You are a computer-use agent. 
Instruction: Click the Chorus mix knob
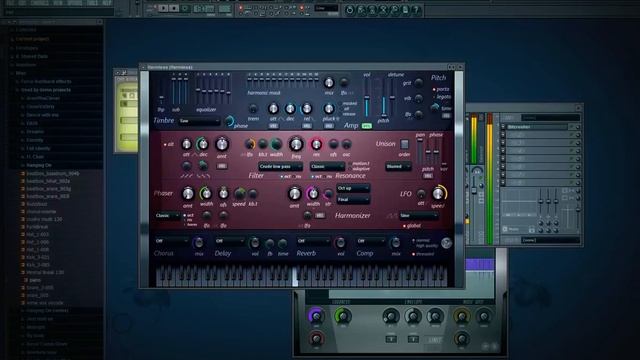[198, 243]
